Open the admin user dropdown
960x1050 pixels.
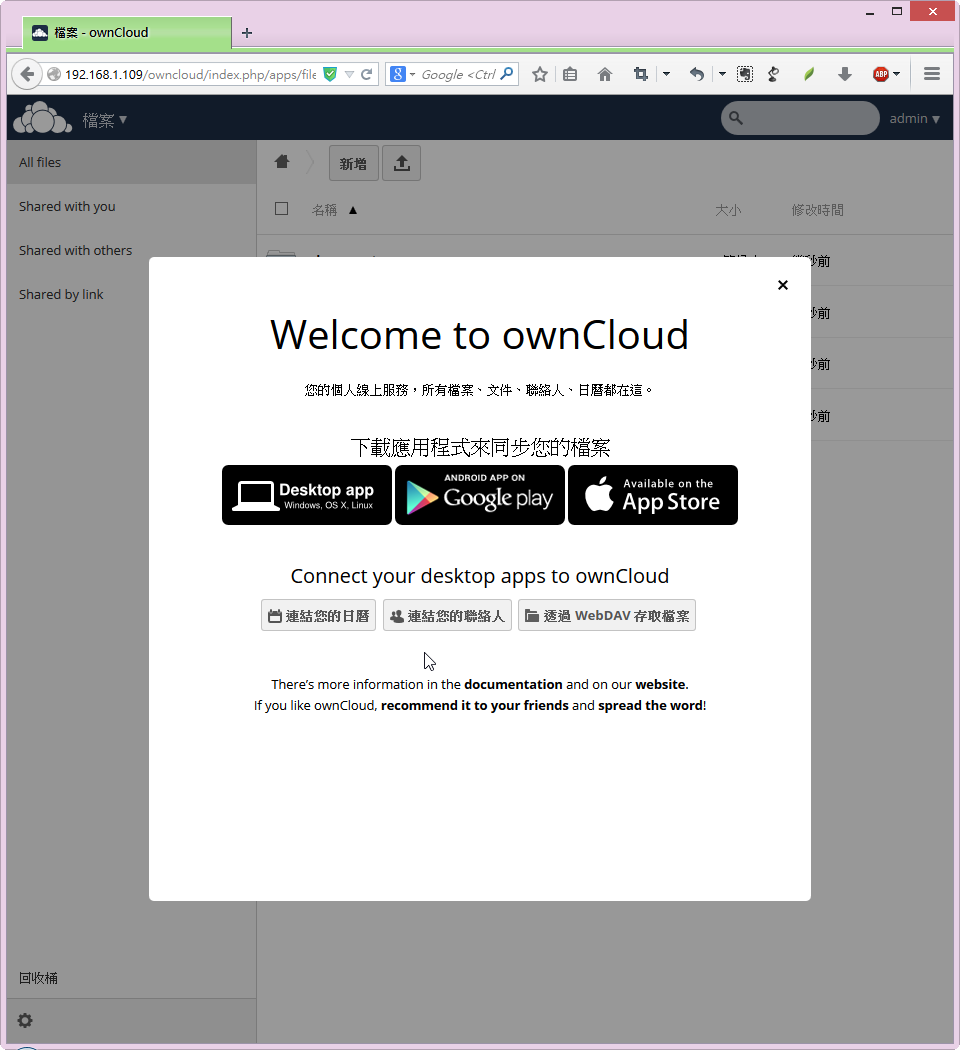coord(914,119)
